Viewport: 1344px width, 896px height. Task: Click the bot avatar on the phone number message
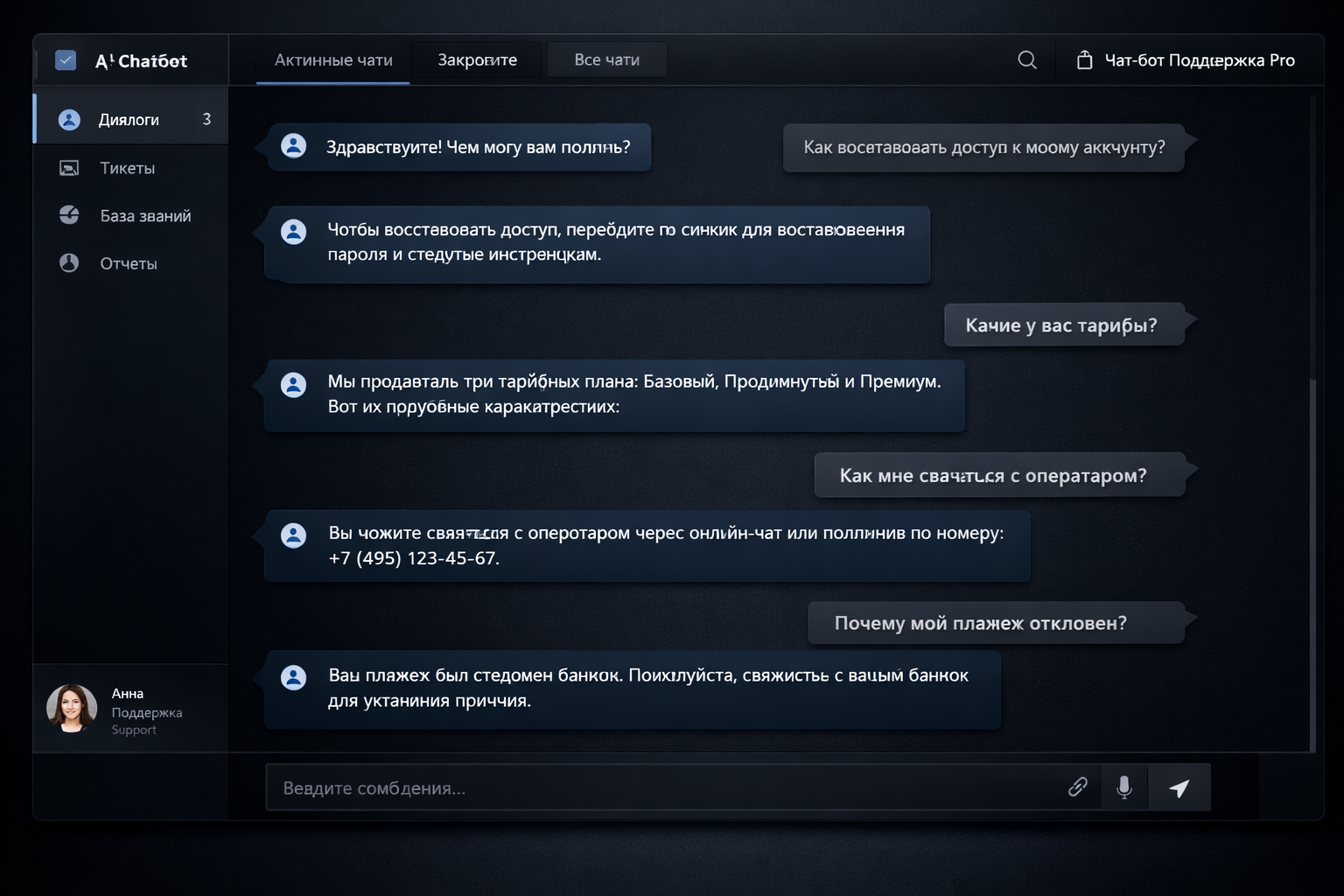[294, 535]
